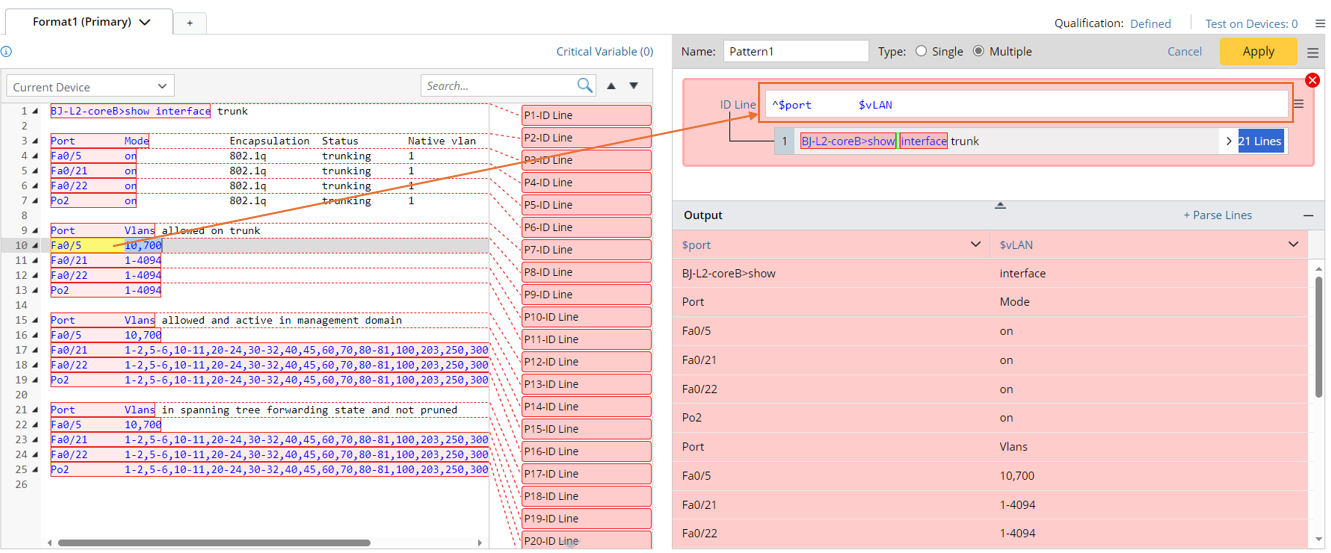Switch to Format1 (Primary) tab
The width and height of the screenshot is (1331, 553).
point(90,22)
